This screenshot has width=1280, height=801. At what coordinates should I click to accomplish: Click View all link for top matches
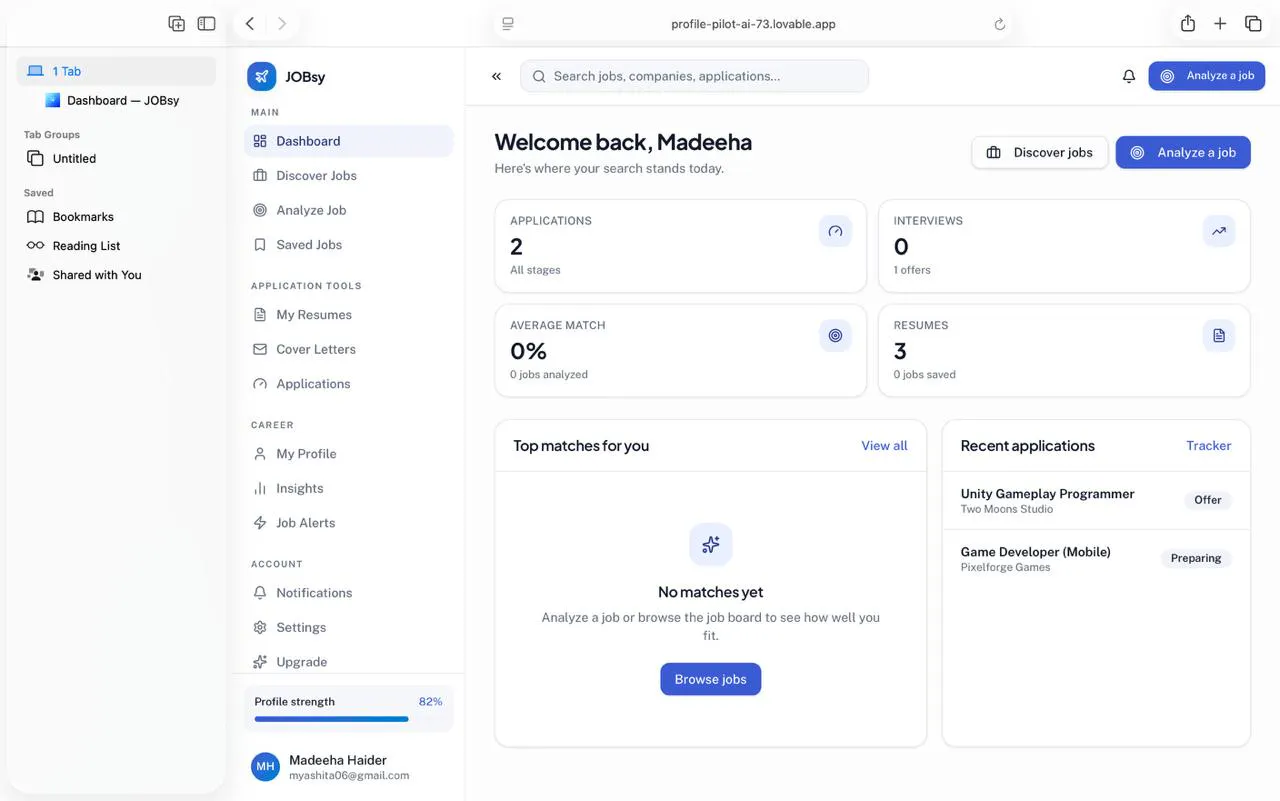coord(884,446)
